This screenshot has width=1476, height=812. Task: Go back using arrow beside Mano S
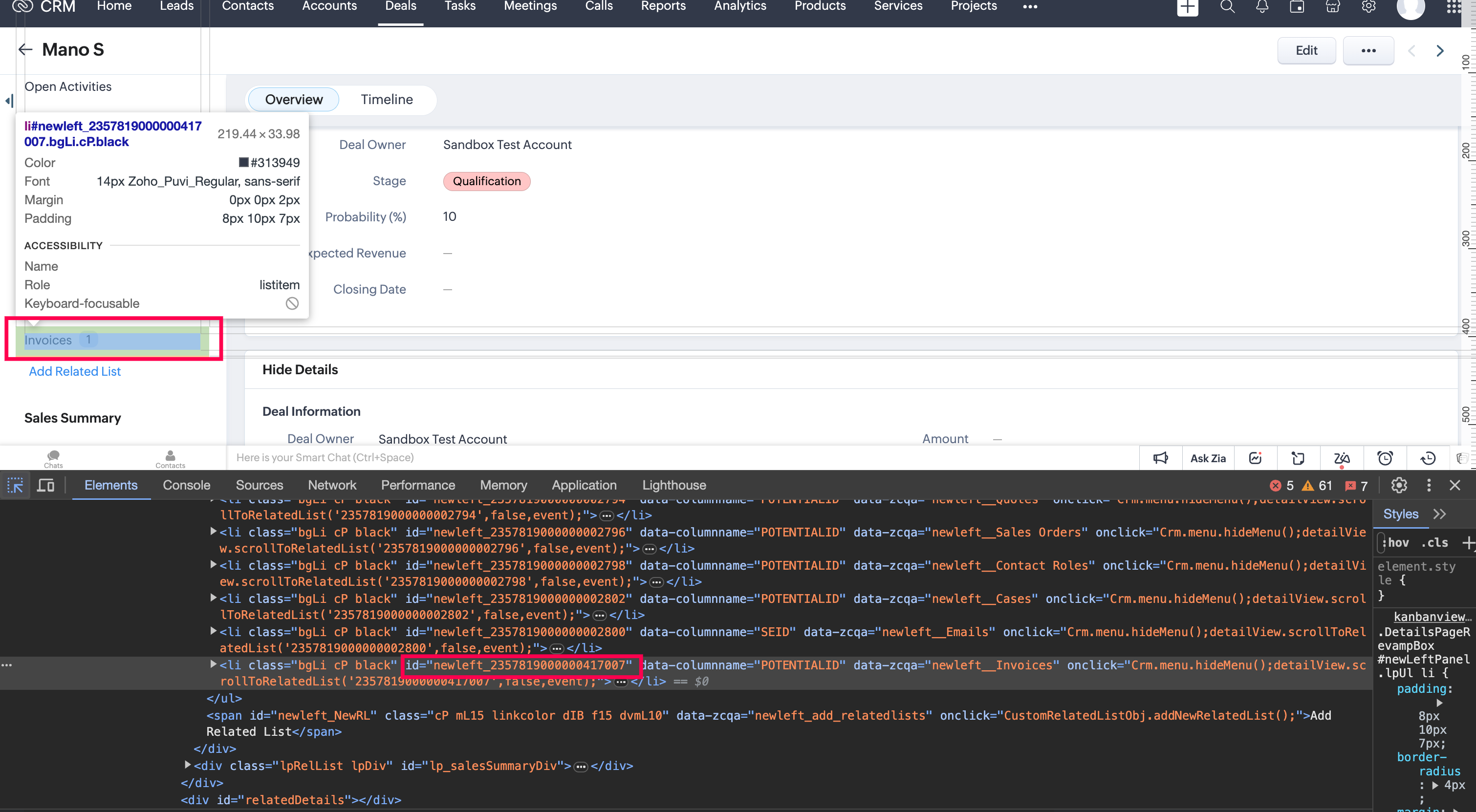25,50
